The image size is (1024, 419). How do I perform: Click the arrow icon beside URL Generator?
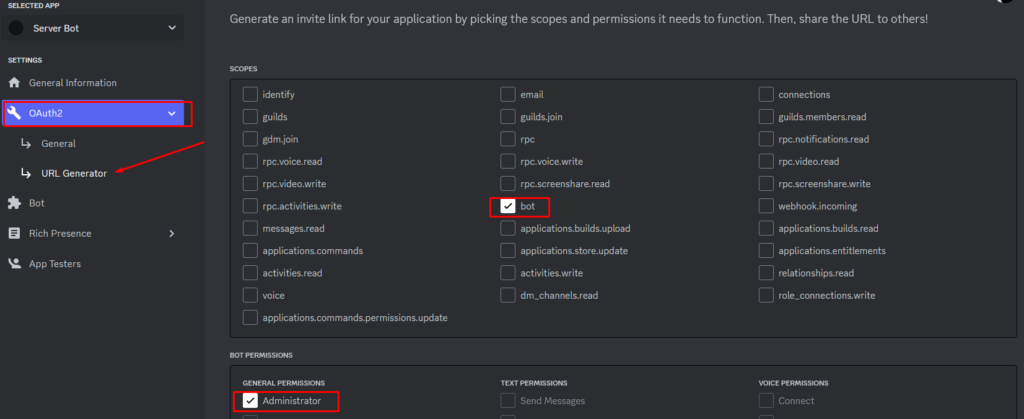[x=26, y=174]
